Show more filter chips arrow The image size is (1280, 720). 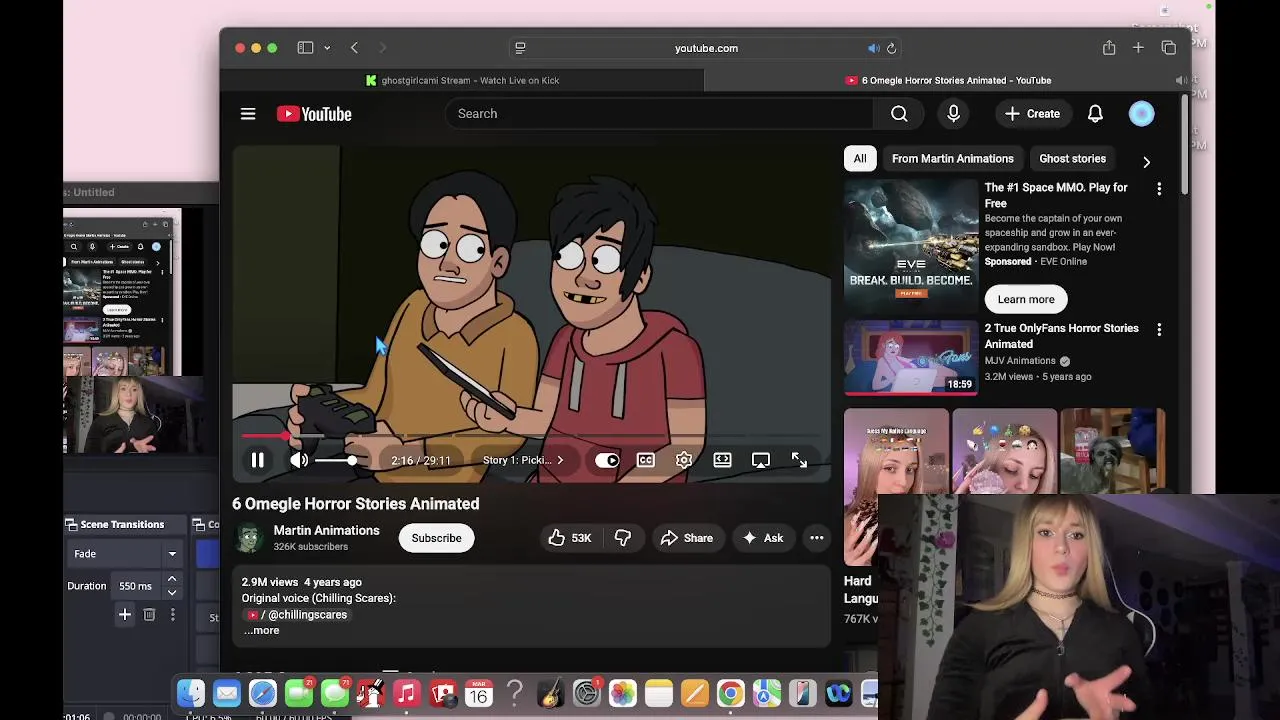pyautogui.click(x=1146, y=161)
